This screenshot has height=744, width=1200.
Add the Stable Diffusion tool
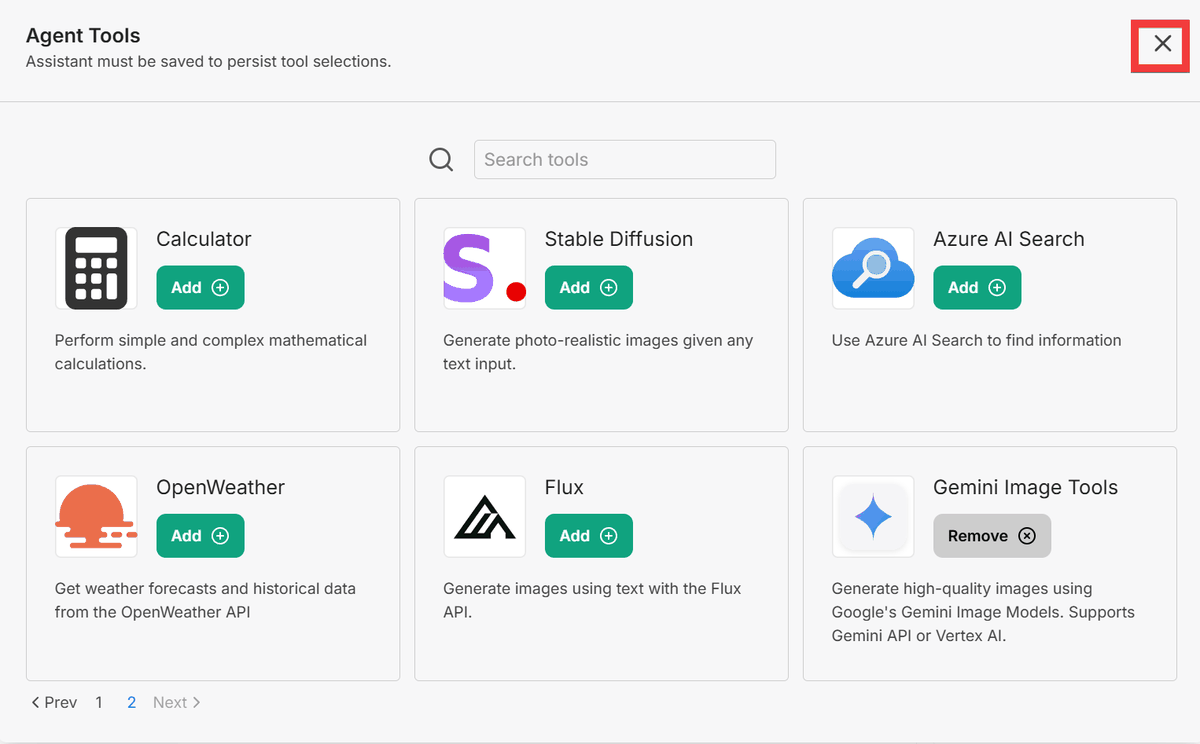[588, 288]
